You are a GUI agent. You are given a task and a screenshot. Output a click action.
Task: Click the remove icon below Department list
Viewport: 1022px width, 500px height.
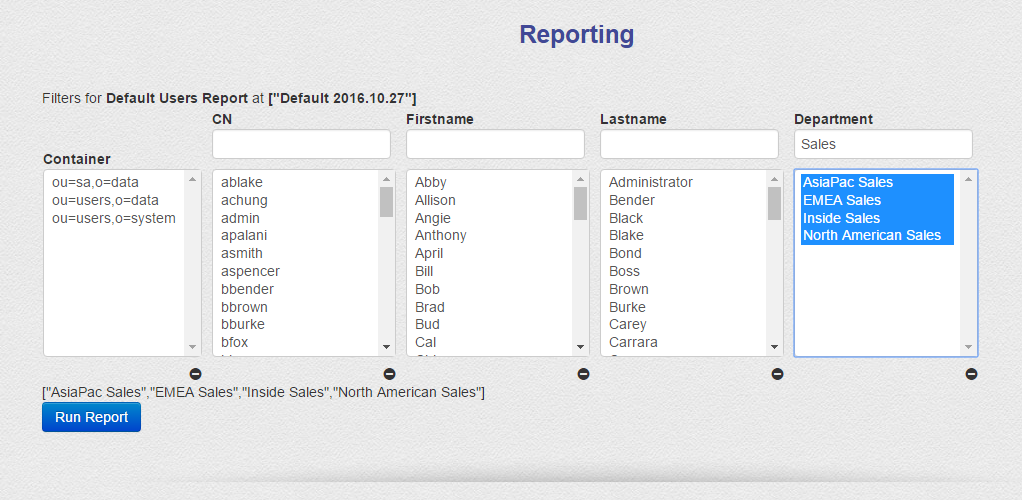click(x=971, y=374)
